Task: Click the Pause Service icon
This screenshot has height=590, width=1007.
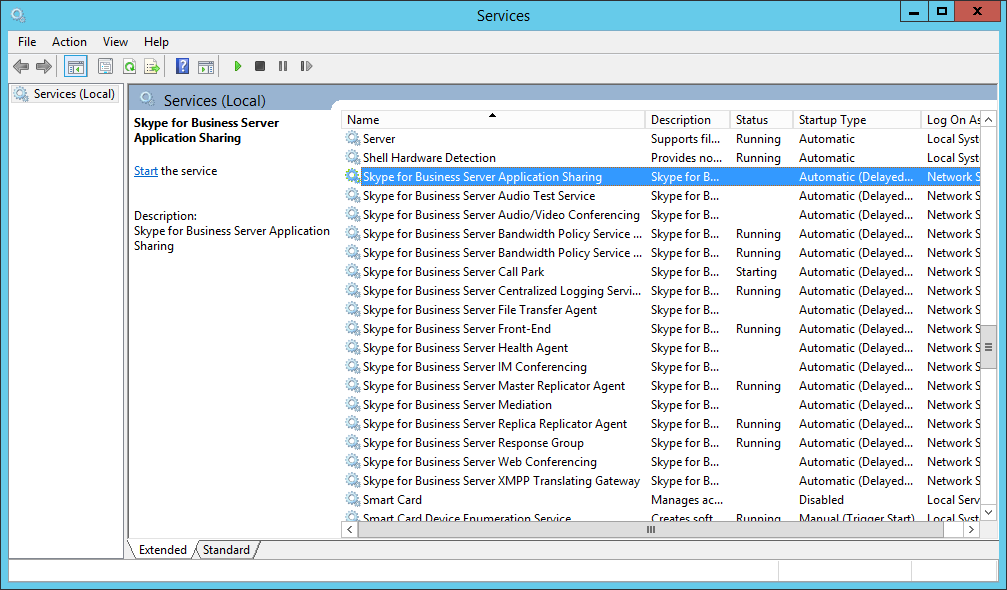Action: (283, 66)
